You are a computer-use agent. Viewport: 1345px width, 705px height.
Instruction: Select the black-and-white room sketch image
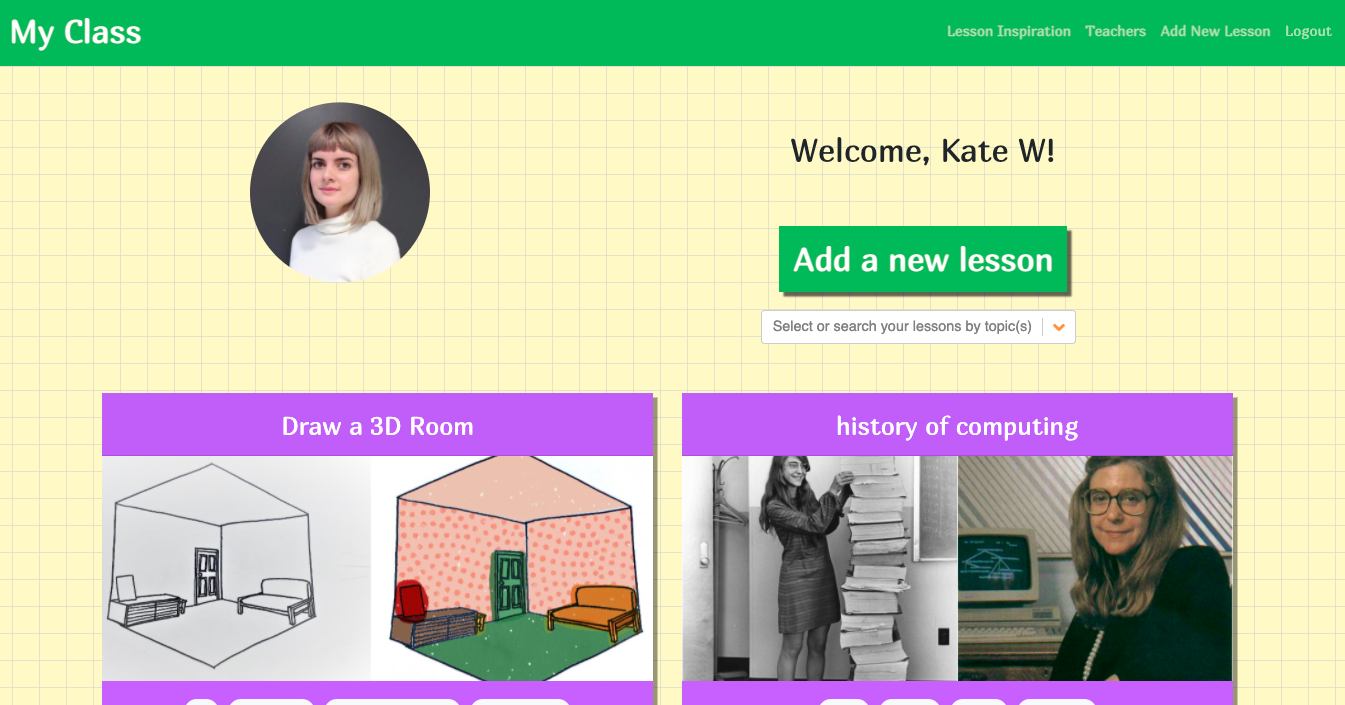(x=237, y=568)
